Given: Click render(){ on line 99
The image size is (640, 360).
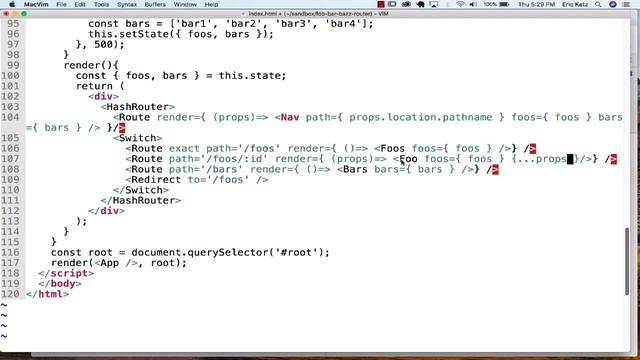Looking at the screenshot, I should (91, 65).
